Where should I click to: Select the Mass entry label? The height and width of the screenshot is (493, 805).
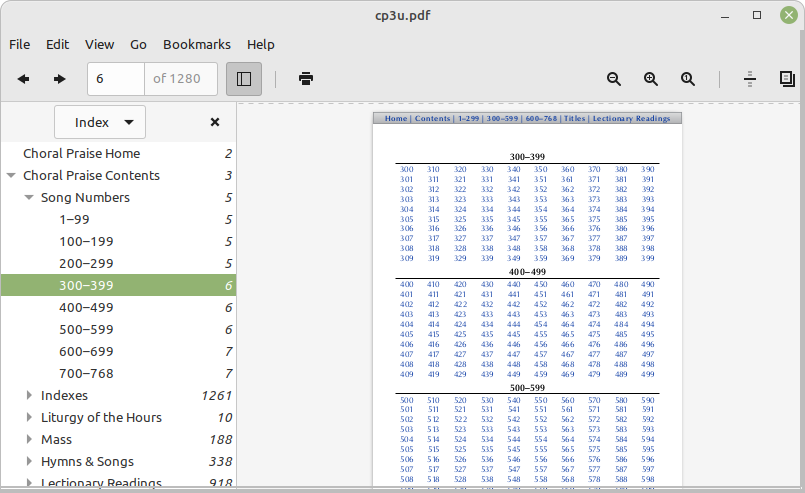(x=56, y=440)
